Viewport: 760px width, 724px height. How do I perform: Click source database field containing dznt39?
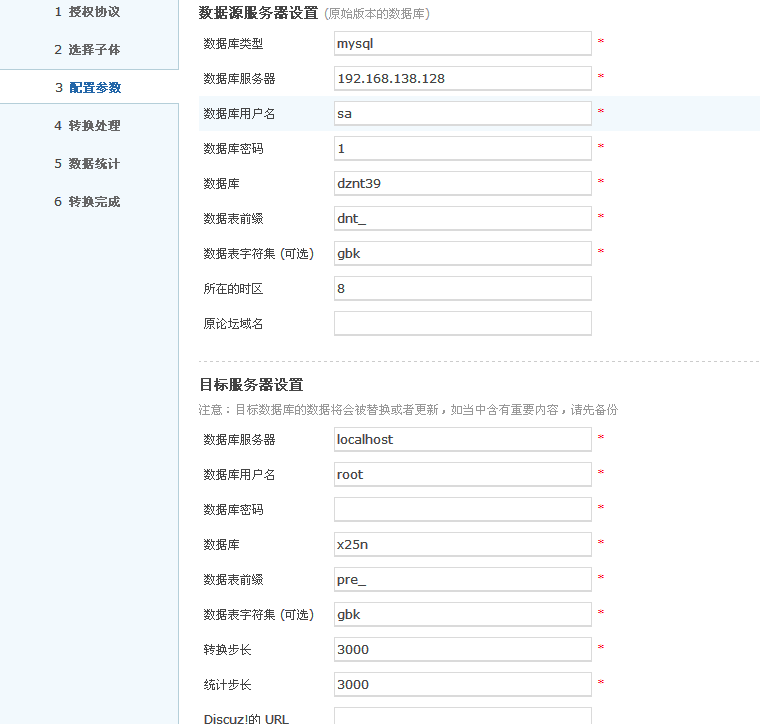click(462, 183)
